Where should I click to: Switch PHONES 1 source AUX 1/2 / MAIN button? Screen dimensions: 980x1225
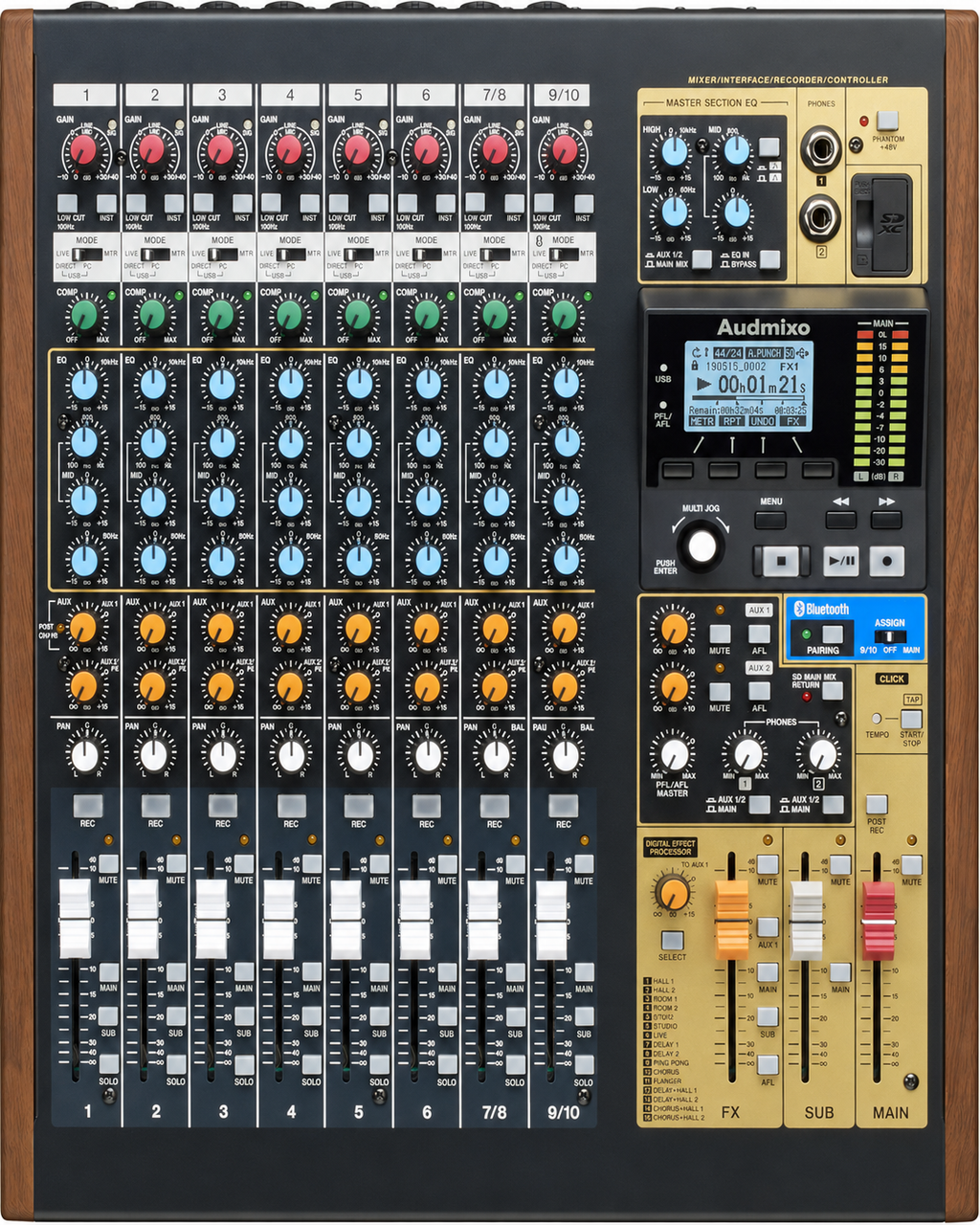tap(759, 804)
